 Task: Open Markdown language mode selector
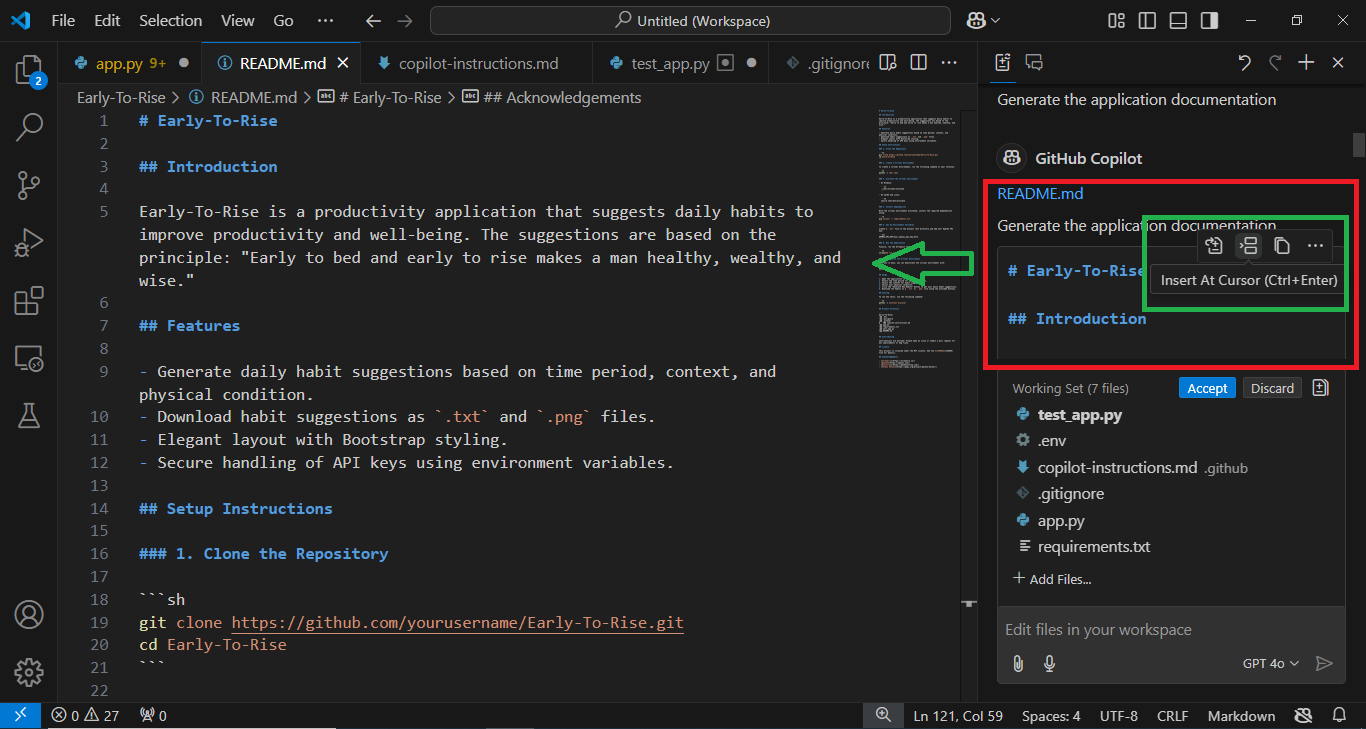coord(1241,716)
